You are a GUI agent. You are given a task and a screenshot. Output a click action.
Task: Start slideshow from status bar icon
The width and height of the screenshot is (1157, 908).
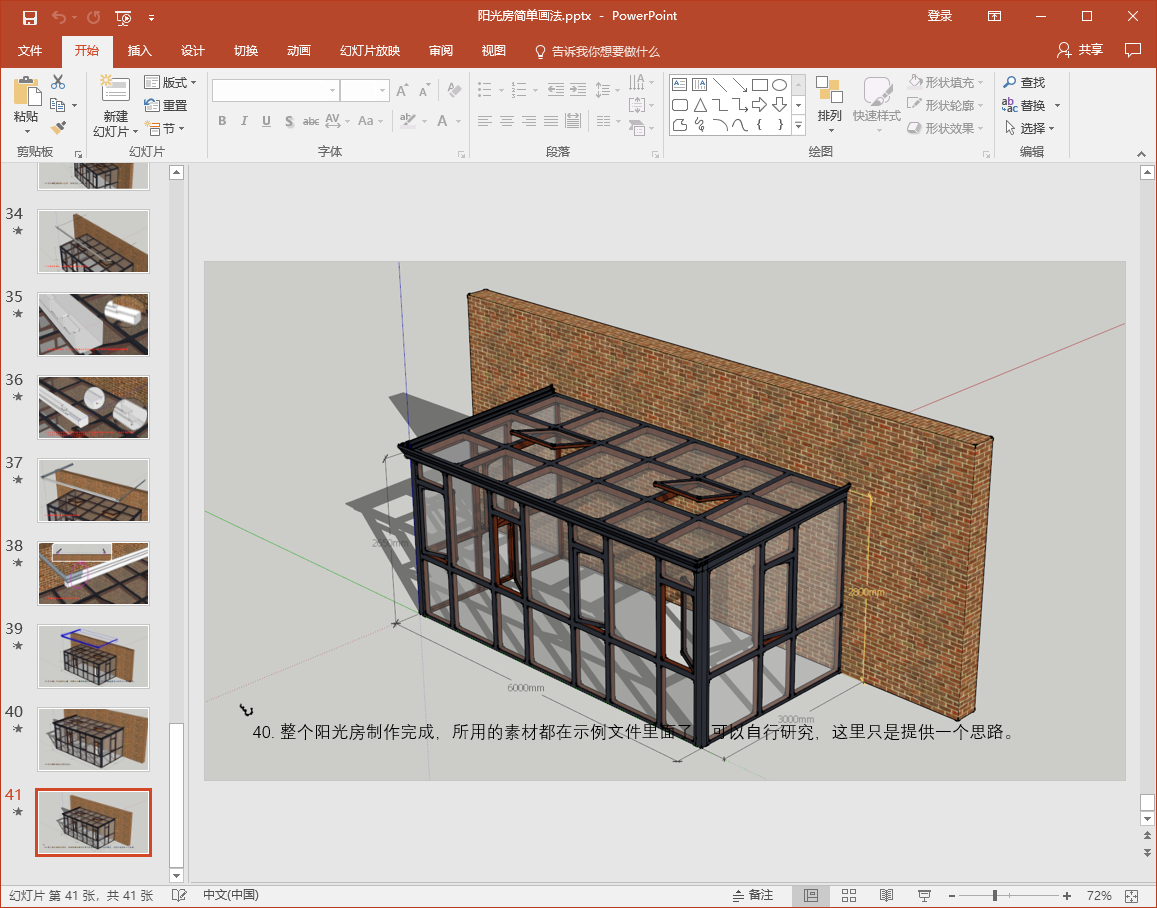click(x=924, y=895)
